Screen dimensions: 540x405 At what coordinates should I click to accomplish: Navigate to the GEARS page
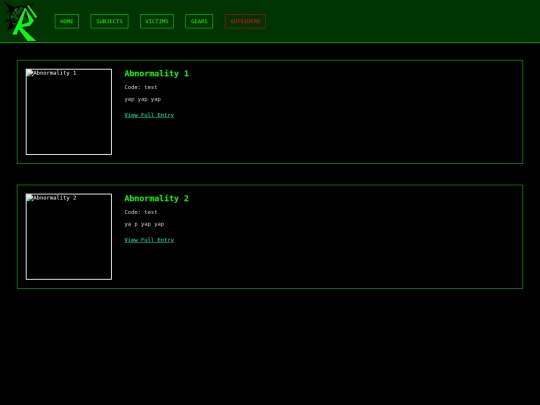(x=199, y=21)
